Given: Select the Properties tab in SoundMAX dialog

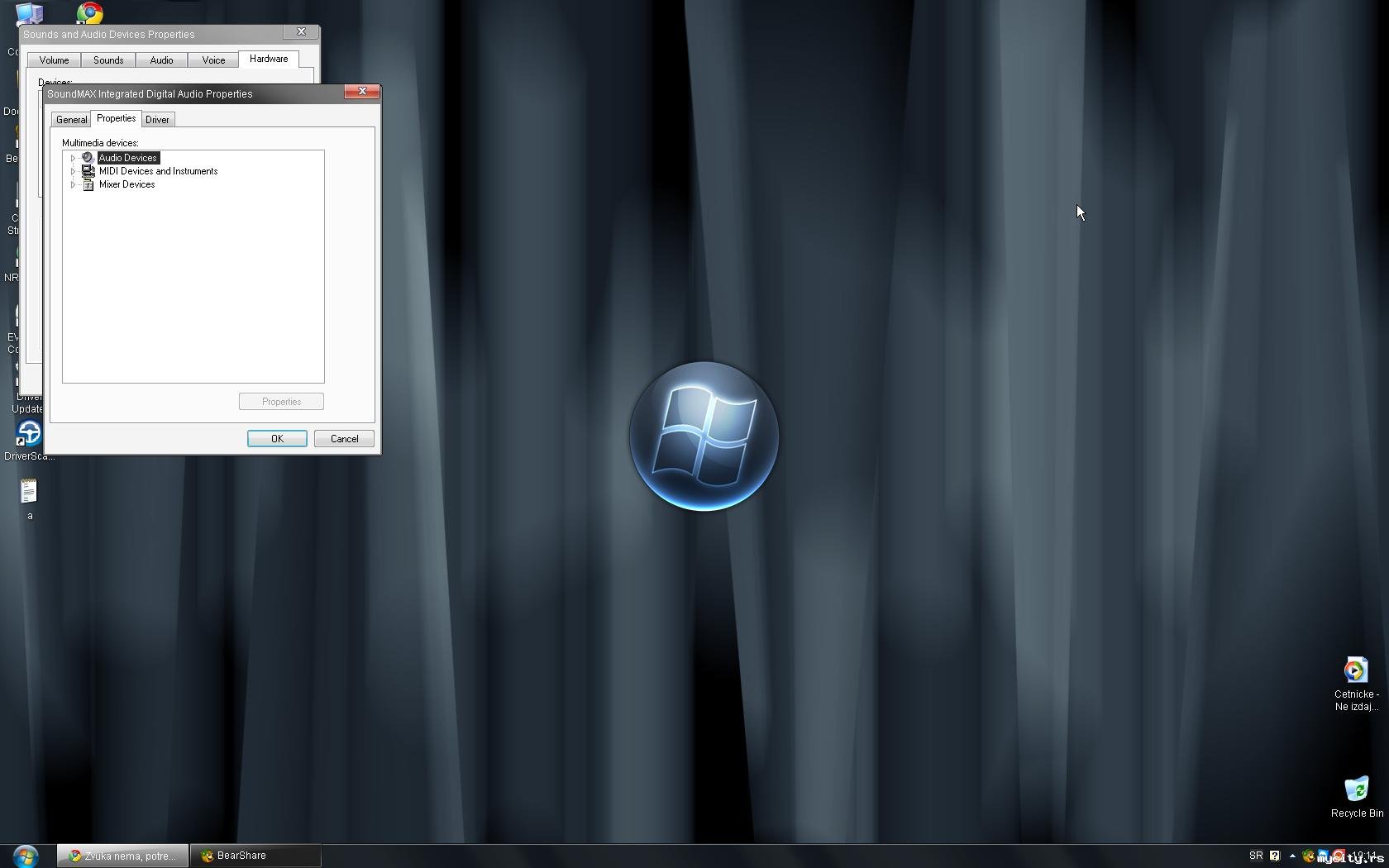Looking at the screenshot, I should pos(116,118).
